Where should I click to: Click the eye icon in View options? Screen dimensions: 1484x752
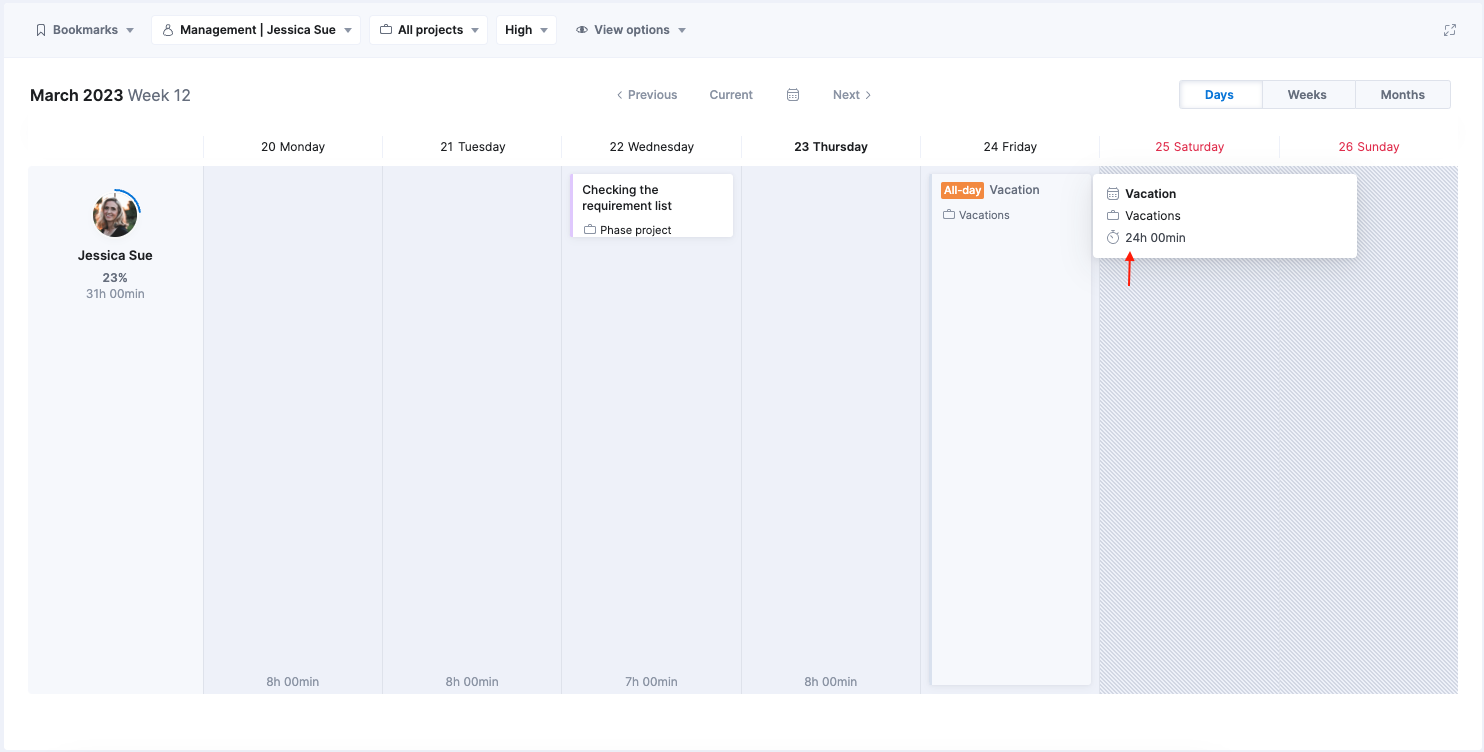point(581,30)
